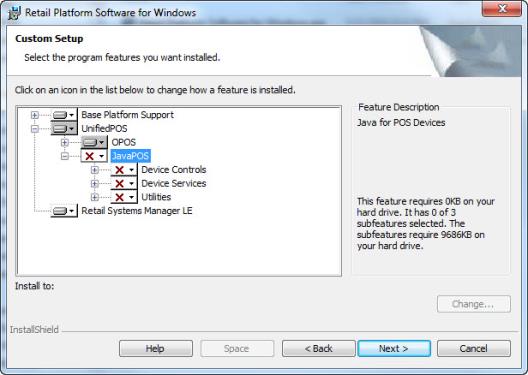Screen dimensions: 528x375
Task: Open OPOS feature install-state icon
Action: [94, 142]
